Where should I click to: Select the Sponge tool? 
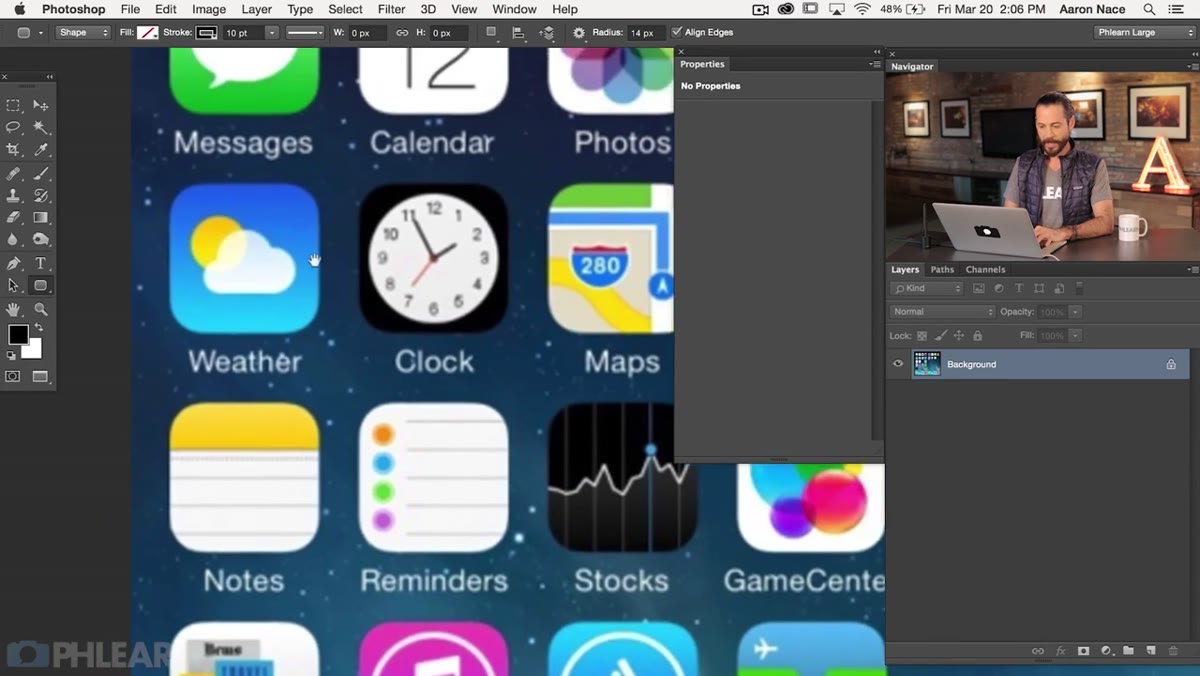[41, 239]
